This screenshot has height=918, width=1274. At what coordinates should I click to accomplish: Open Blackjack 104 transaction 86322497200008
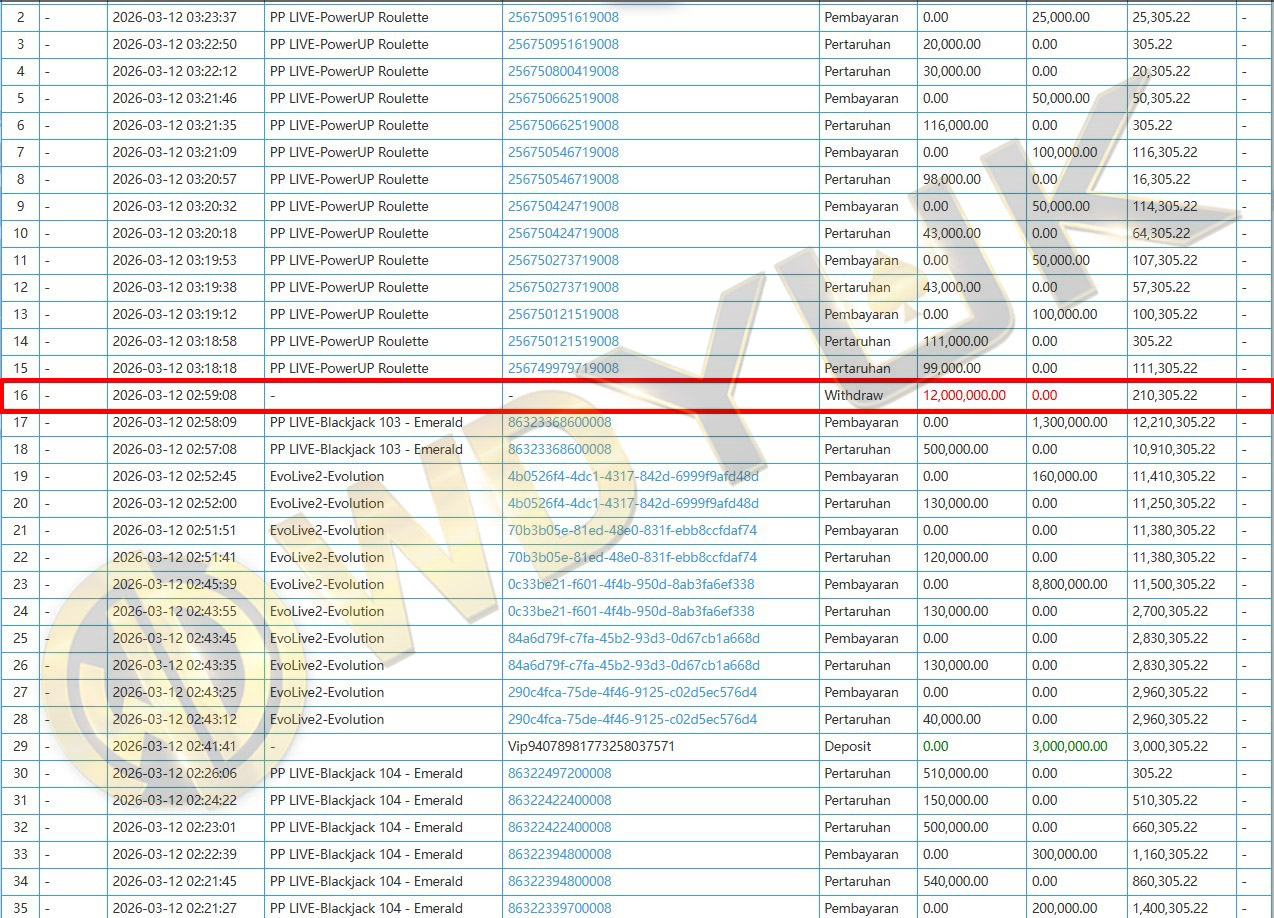[559, 773]
